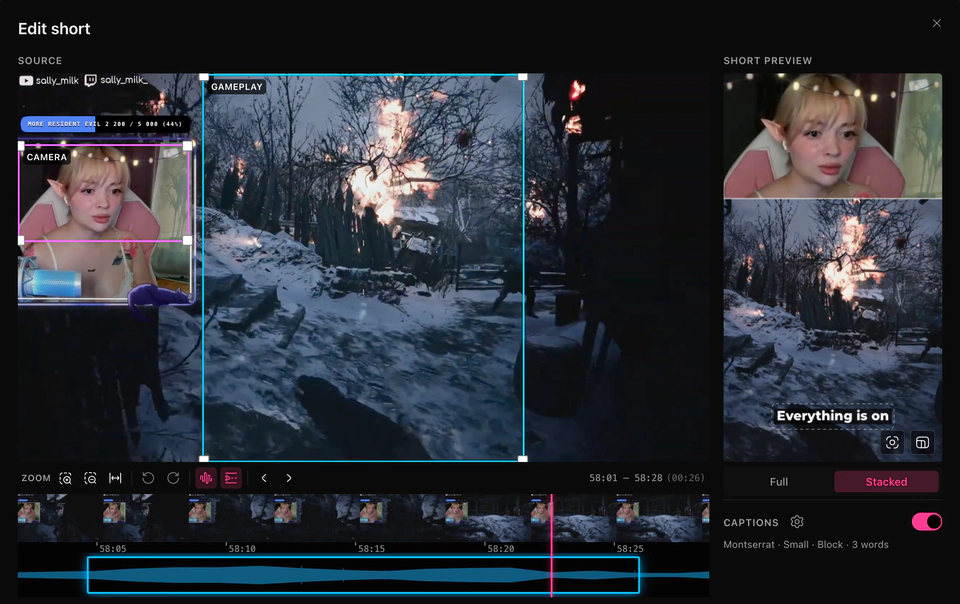The width and height of the screenshot is (960, 604).
Task: Click the layout panel icon in preview
Action: pos(922,442)
